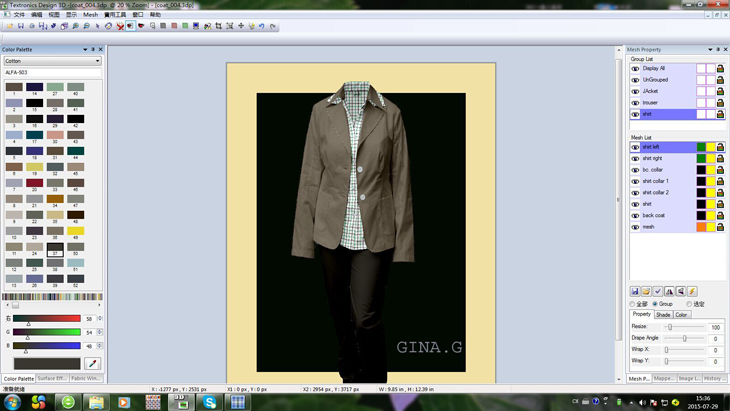Click the blue undo arrow in toolbar
730x411 pixels.
pyautogui.click(x=262, y=26)
